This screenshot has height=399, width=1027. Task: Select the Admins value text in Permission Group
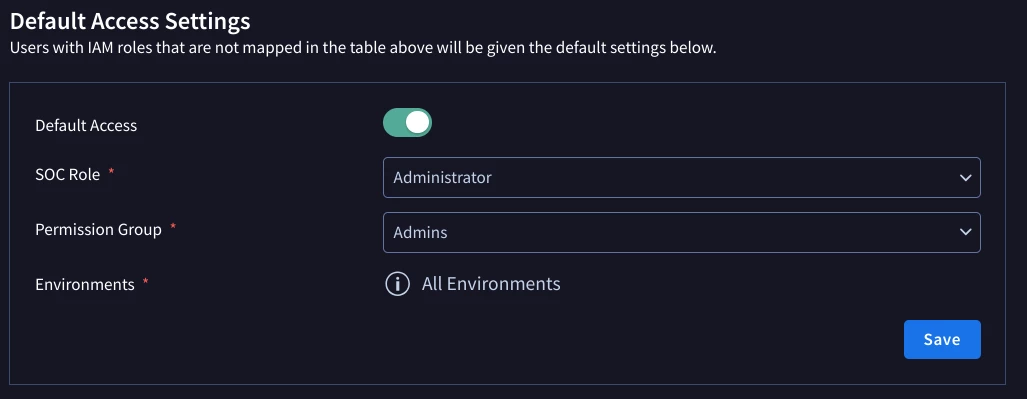(420, 233)
